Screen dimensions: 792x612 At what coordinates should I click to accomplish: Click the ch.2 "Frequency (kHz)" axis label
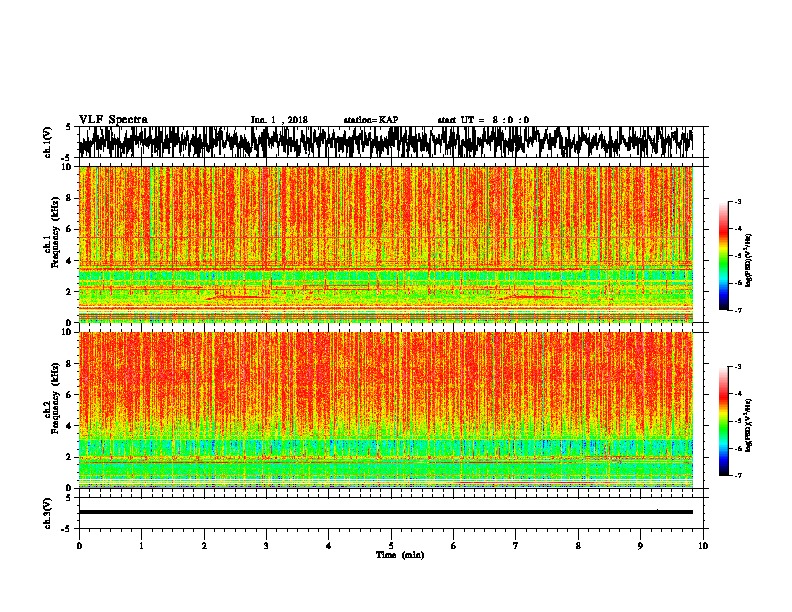(55, 397)
